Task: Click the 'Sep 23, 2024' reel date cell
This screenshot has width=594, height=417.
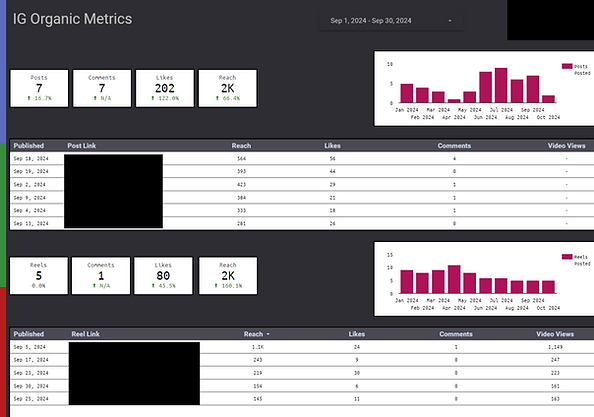Action: pos(31,373)
